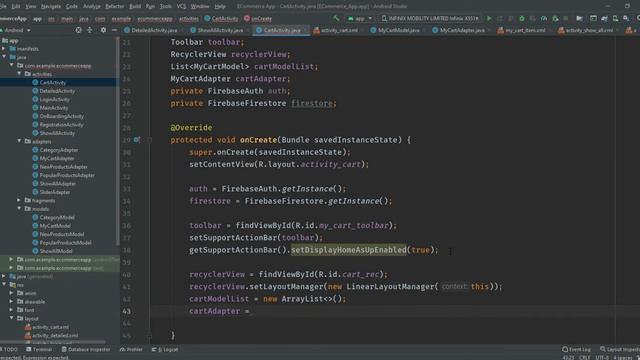
Task: Expand the fragments package folder
Action: pyautogui.click(x=19, y=200)
